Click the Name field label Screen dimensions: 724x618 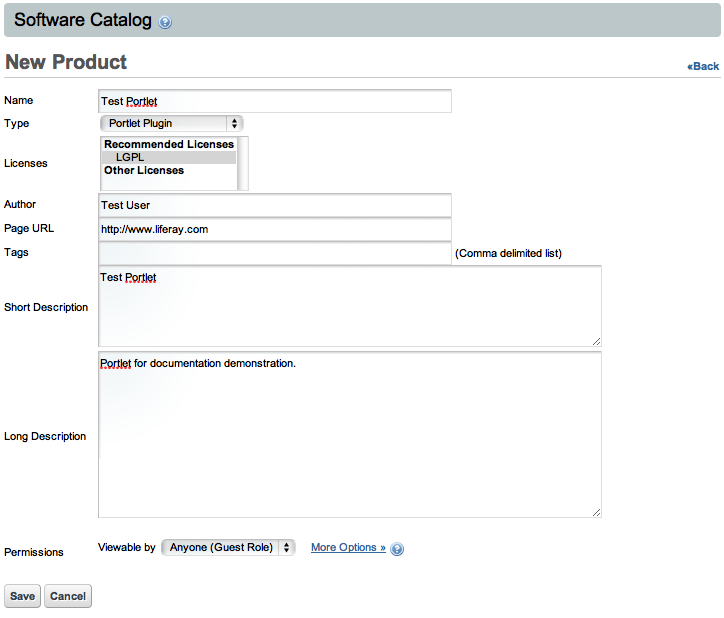(18, 100)
